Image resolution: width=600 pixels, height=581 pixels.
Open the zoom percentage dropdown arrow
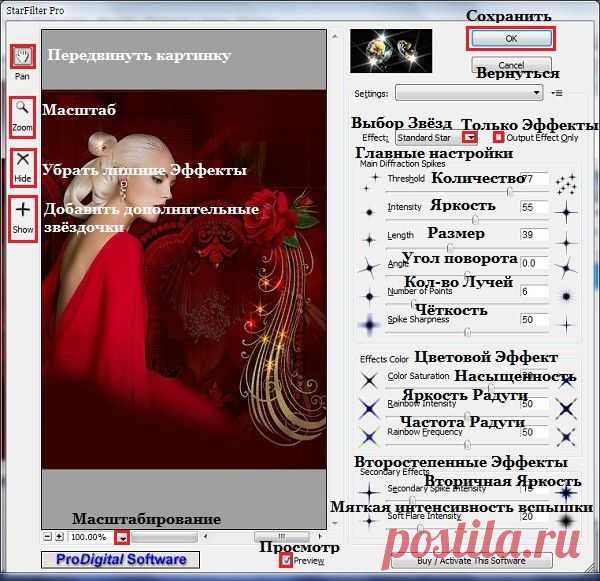pyautogui.click(x=122, y=537)
